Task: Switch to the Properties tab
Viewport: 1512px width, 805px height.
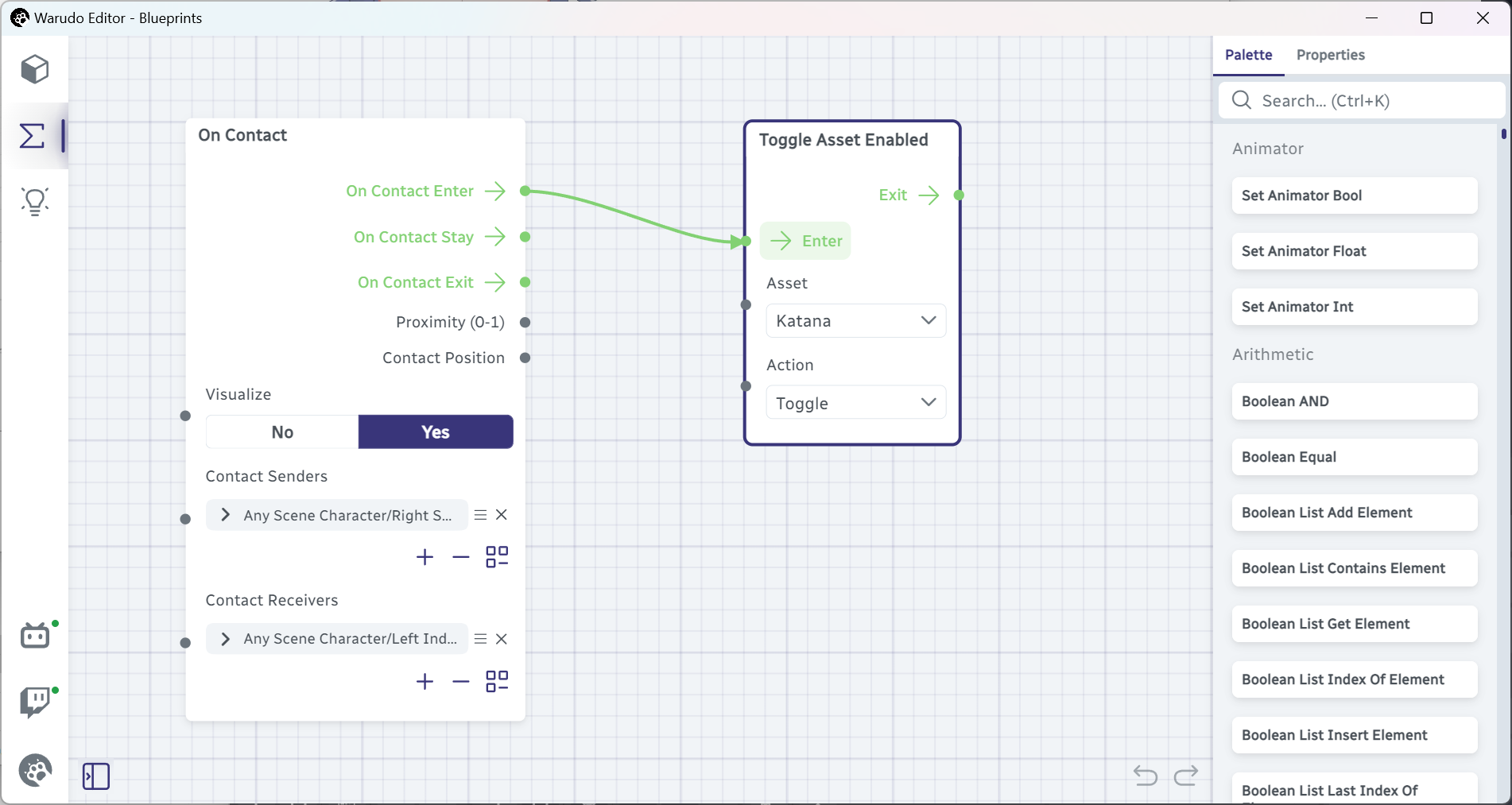Action: coord(1330,55)
